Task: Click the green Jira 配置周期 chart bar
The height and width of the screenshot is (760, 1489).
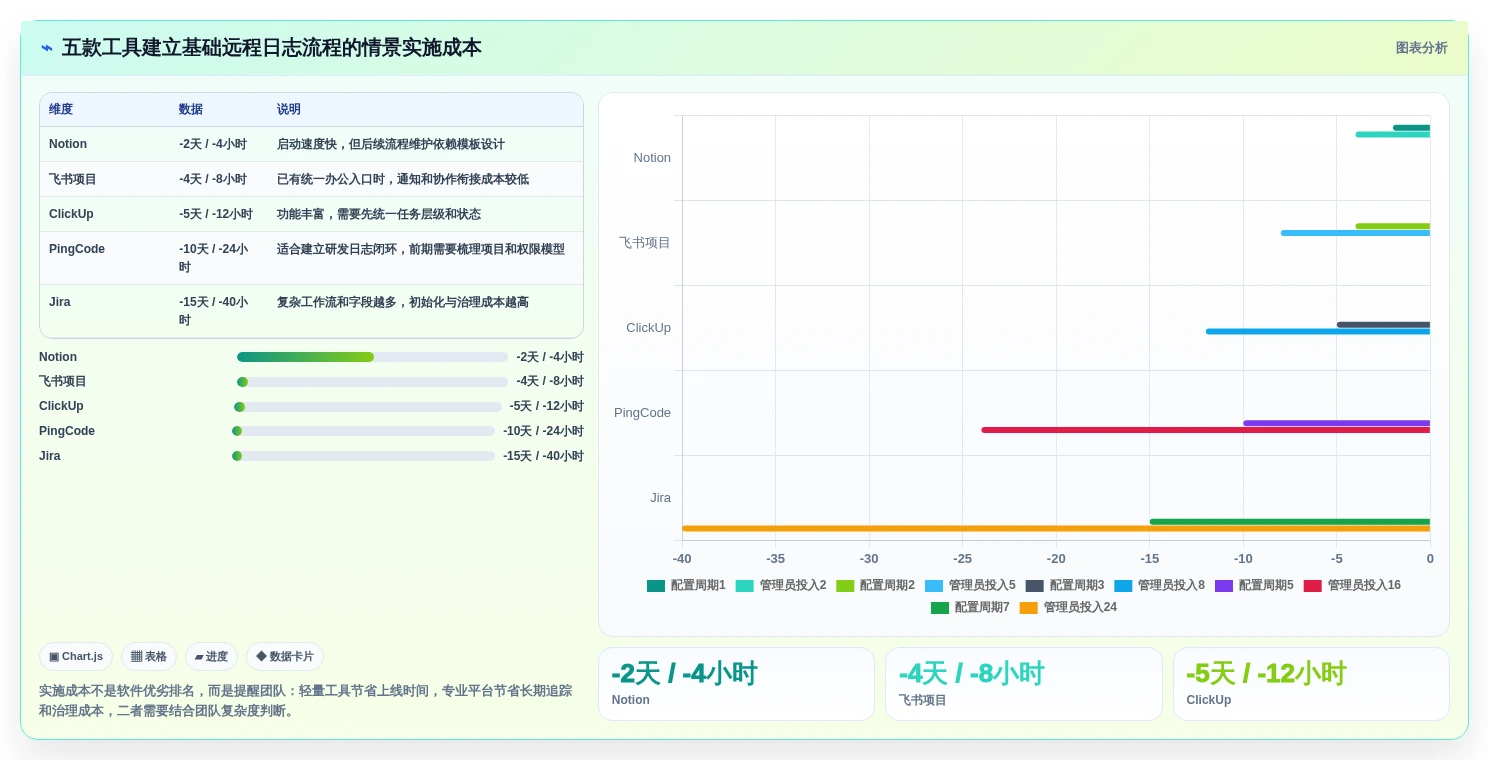Action: click(1290, 521)
